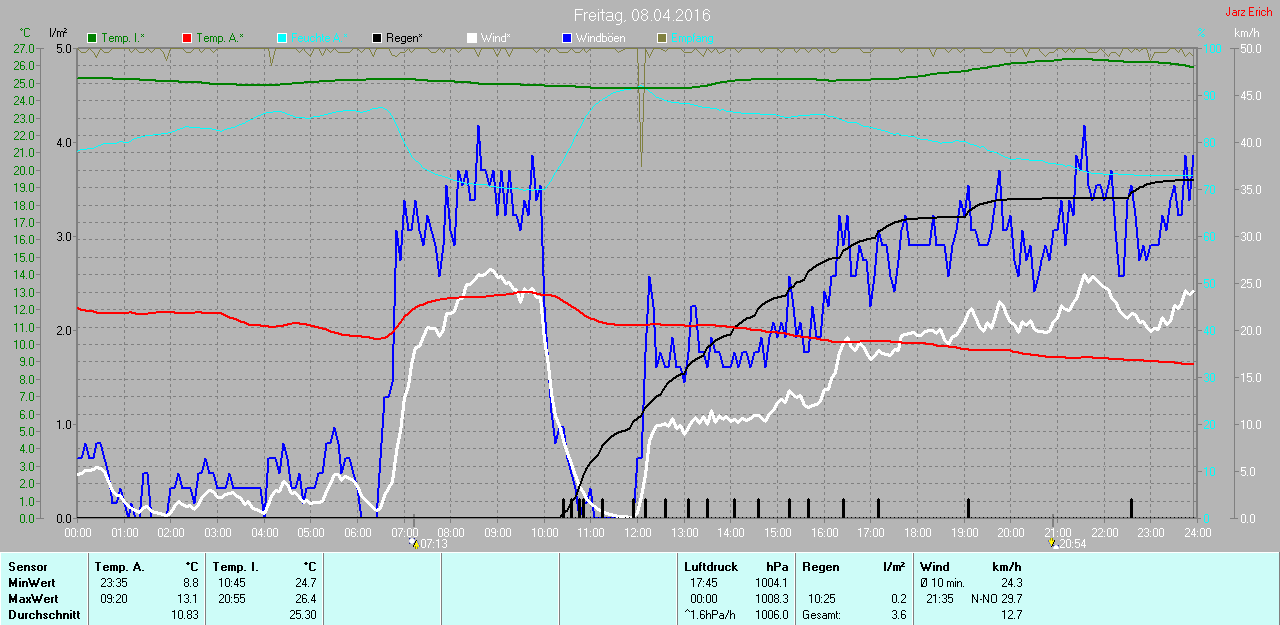Click the white Wind legend swatch
The width and height of the screenshot is (1280, 625).
click(x=471, y=38)
